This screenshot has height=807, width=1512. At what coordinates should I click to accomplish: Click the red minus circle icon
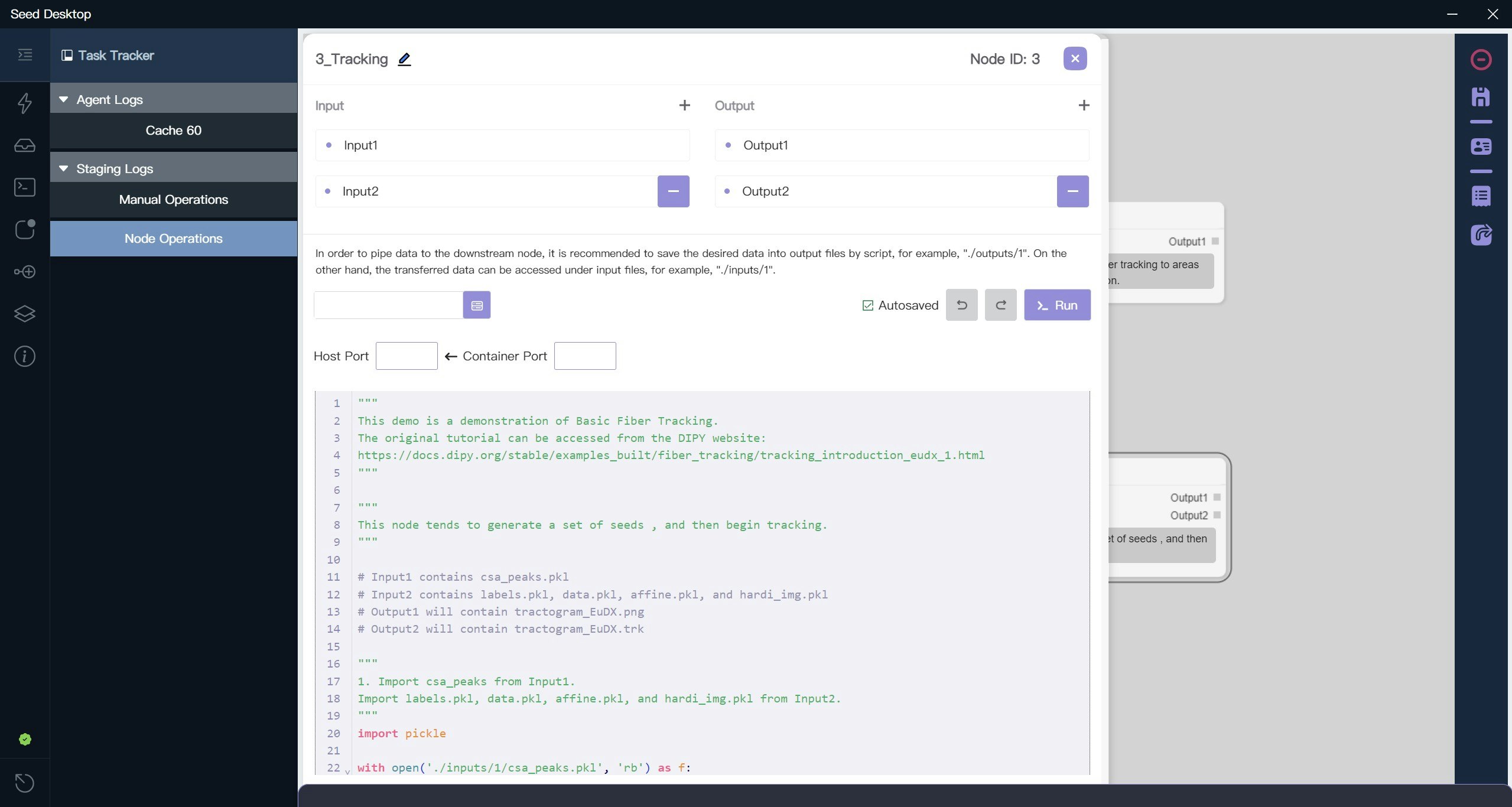[x=1481, y=60]
